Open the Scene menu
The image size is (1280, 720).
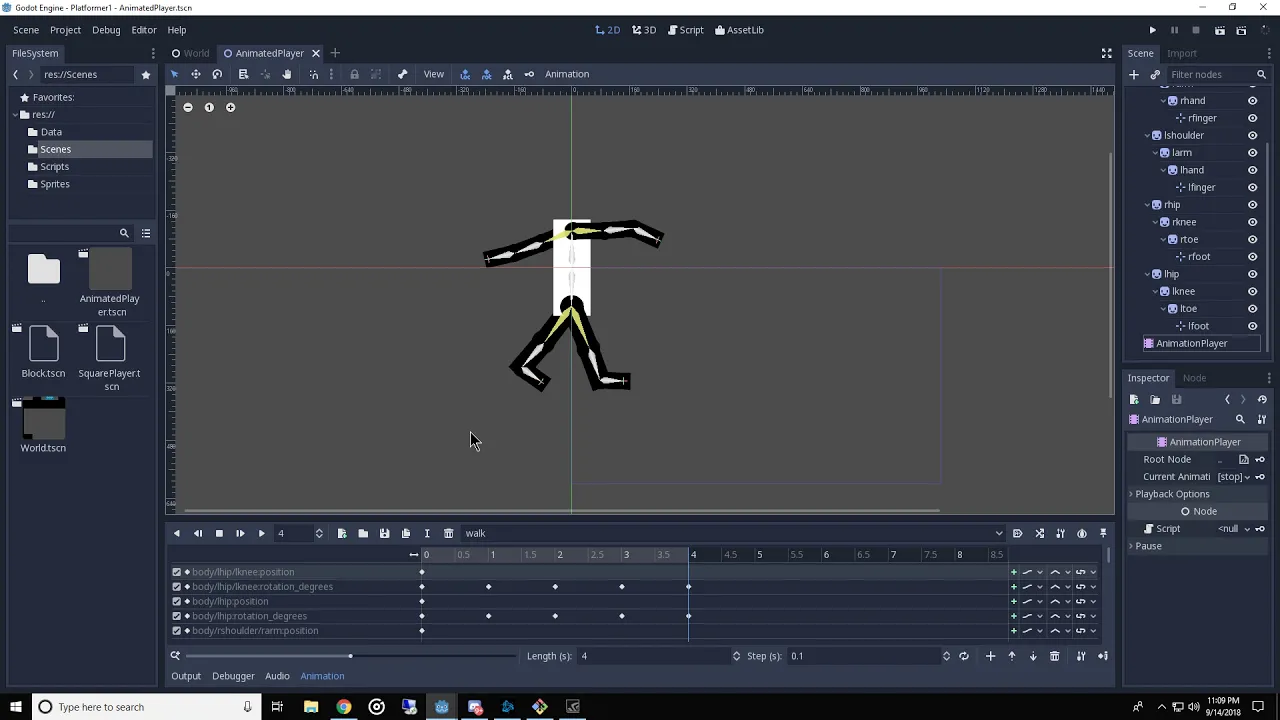pos(26,30)
